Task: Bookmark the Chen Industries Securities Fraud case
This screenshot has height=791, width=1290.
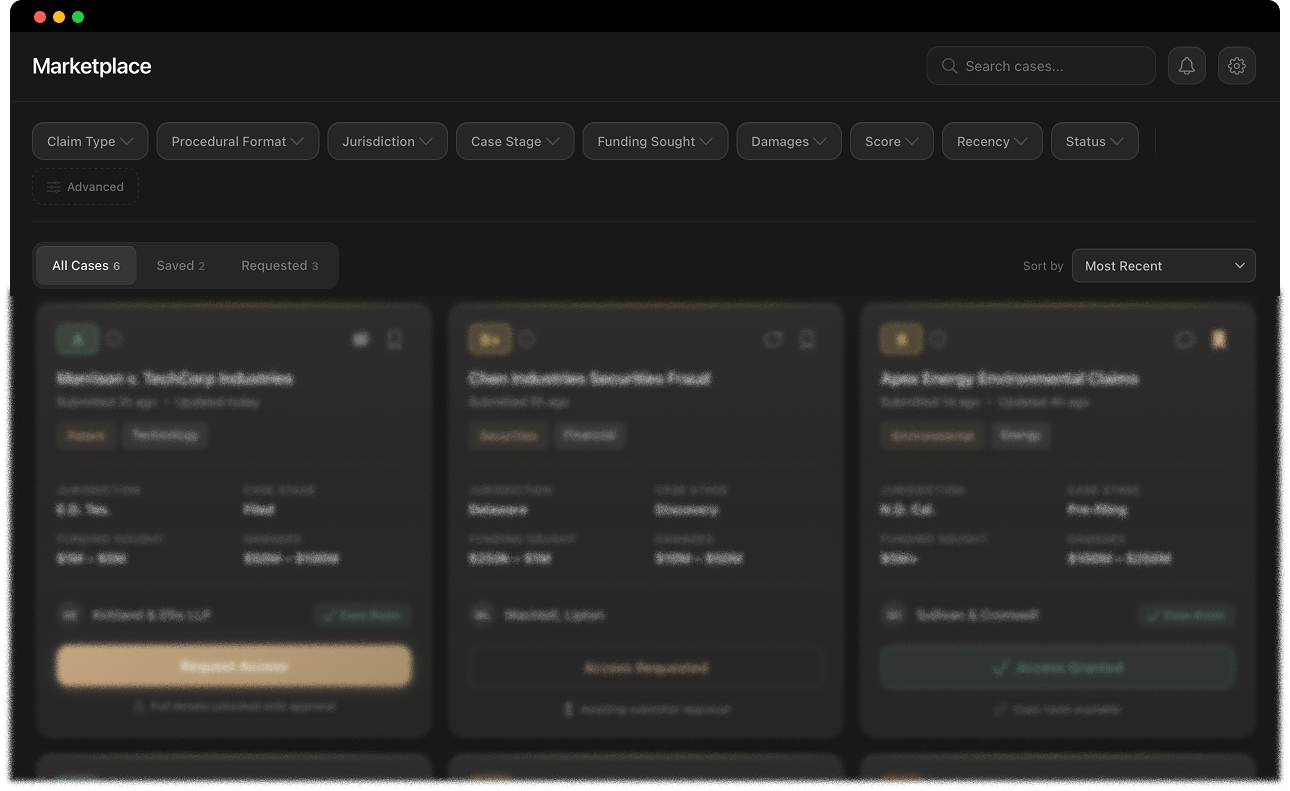Action: 807,340
